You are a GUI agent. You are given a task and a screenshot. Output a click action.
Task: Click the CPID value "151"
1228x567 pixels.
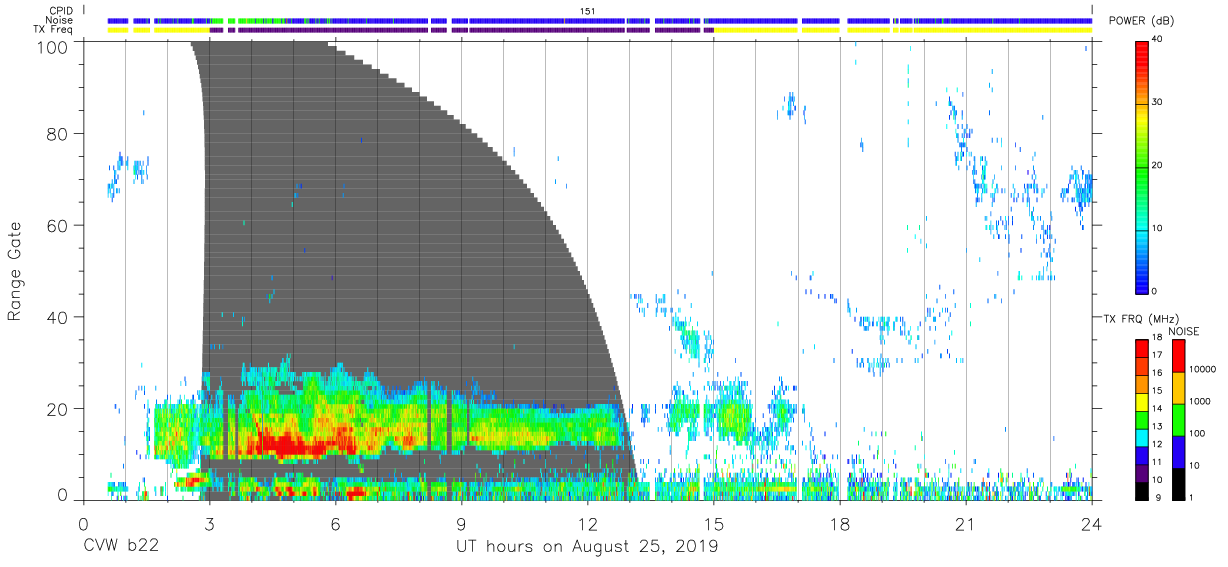587,10
